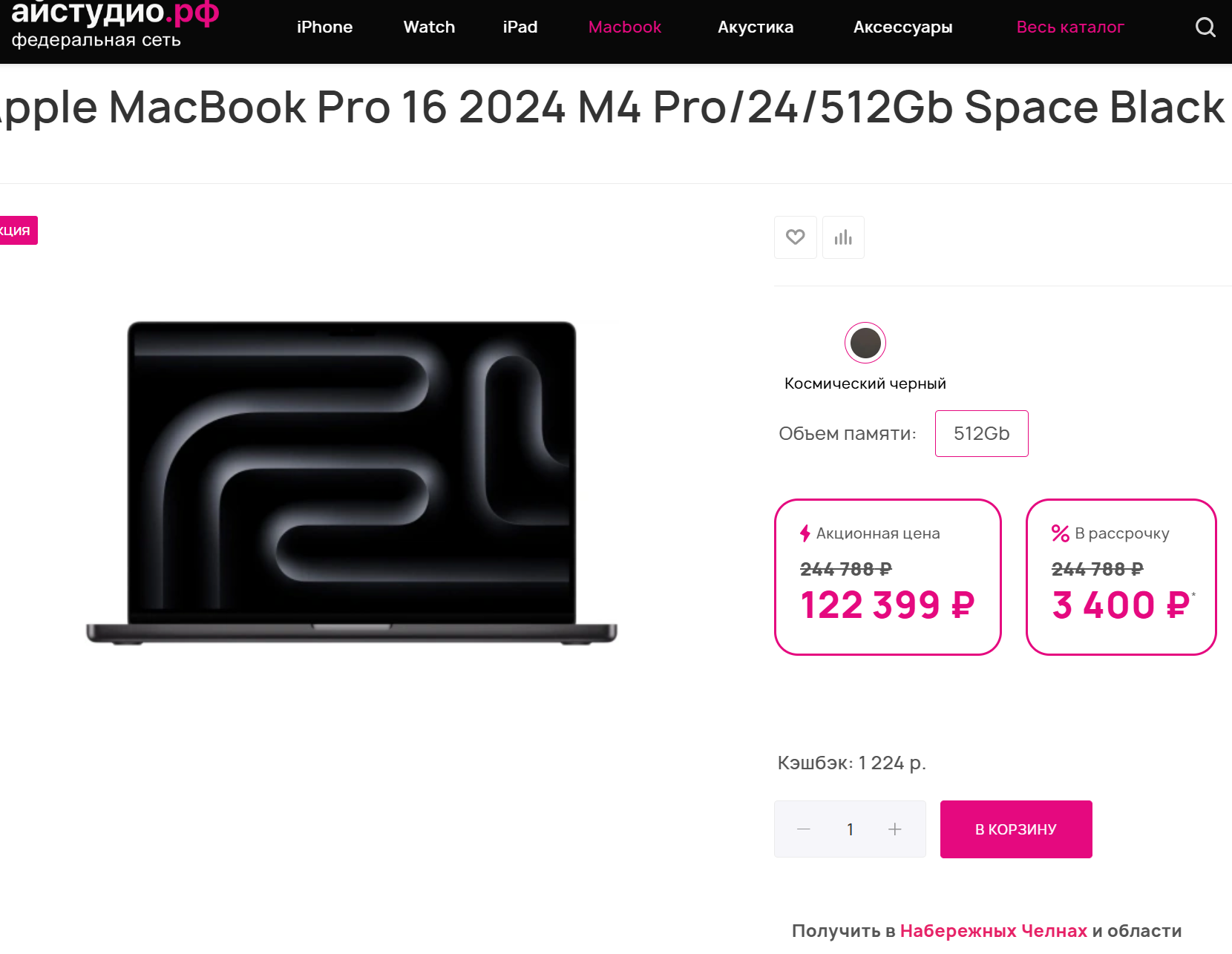The height and width of the screenshot is (954, 1232).
Task: Click the айстудио.рф site logo
Action: (115, 25)
